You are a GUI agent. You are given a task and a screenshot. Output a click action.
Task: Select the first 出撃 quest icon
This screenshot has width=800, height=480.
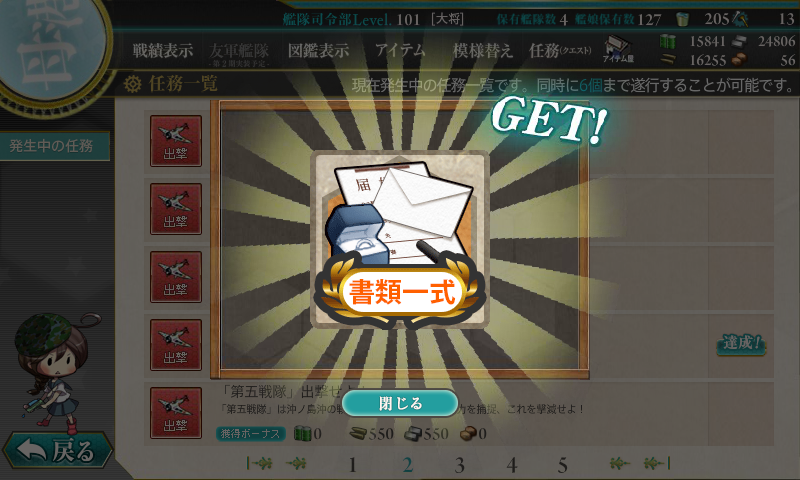tap(176, 141)
